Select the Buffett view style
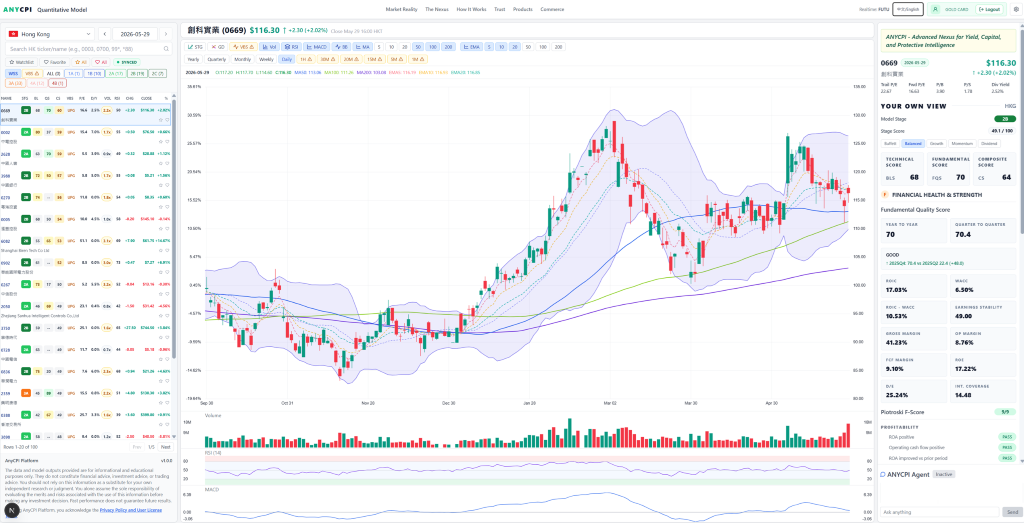1024x523 pixels. click(x=890, y=143)
